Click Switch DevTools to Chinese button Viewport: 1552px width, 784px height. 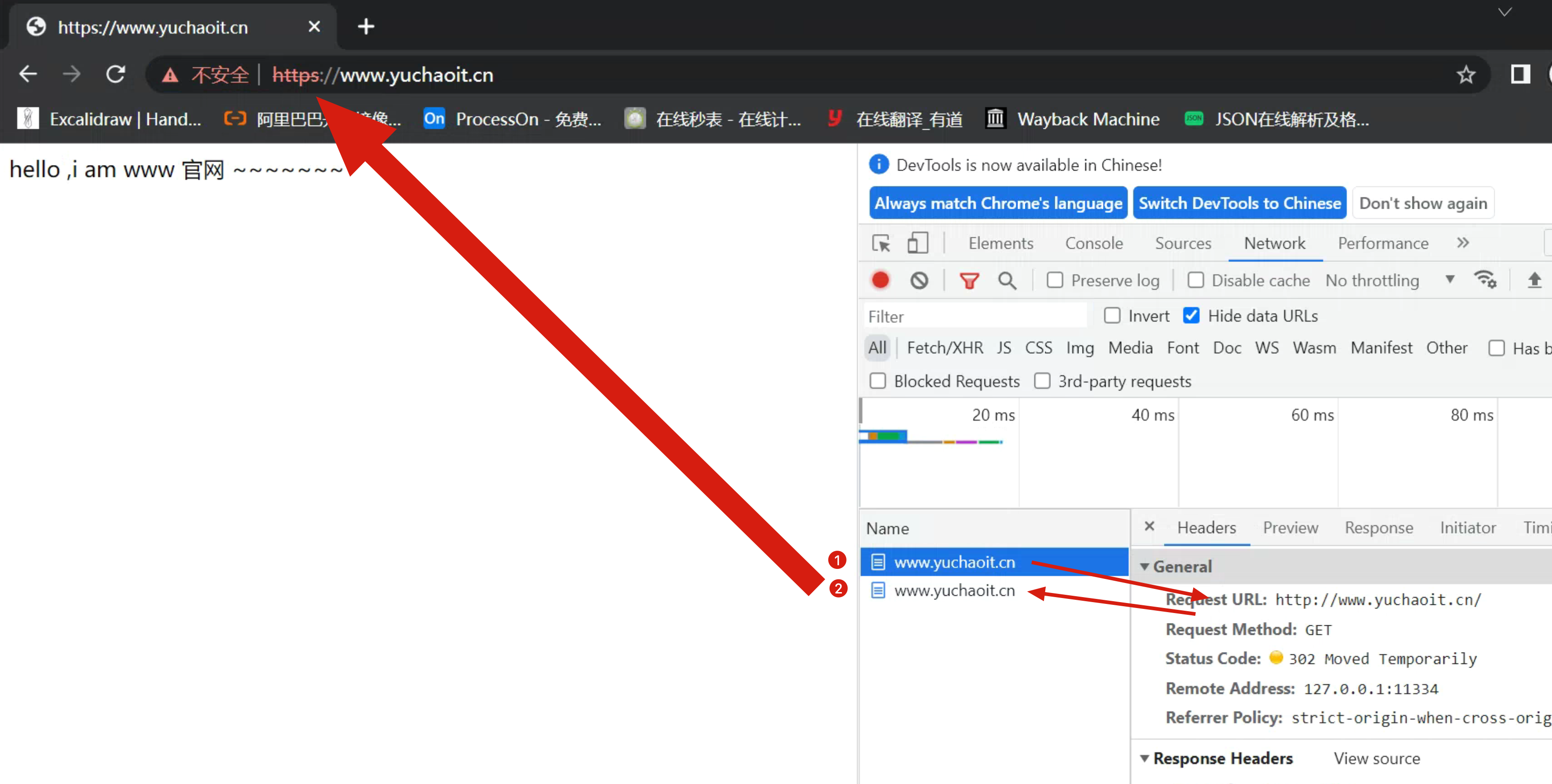(1240, 203)
